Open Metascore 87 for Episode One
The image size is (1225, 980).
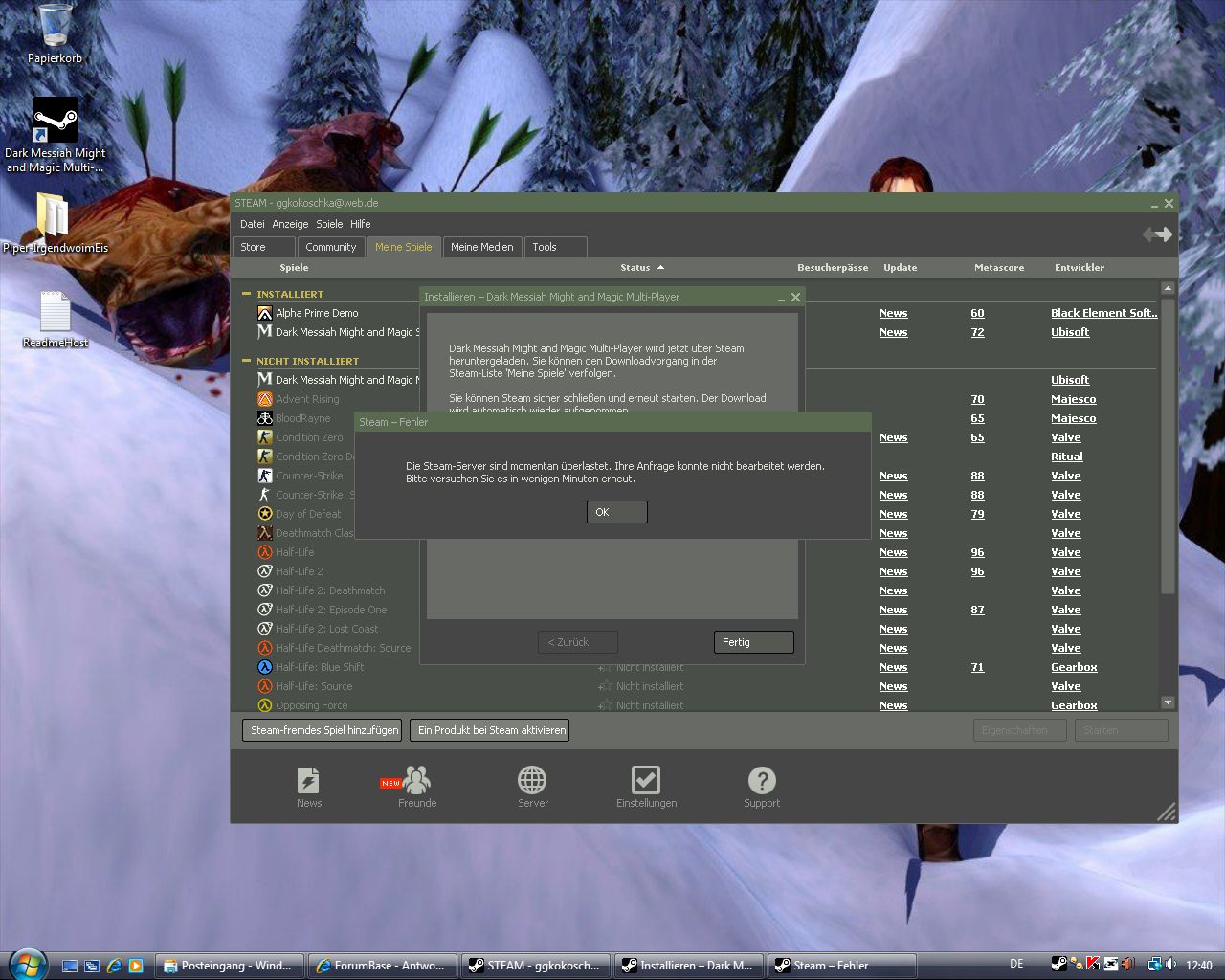(977, 610)
